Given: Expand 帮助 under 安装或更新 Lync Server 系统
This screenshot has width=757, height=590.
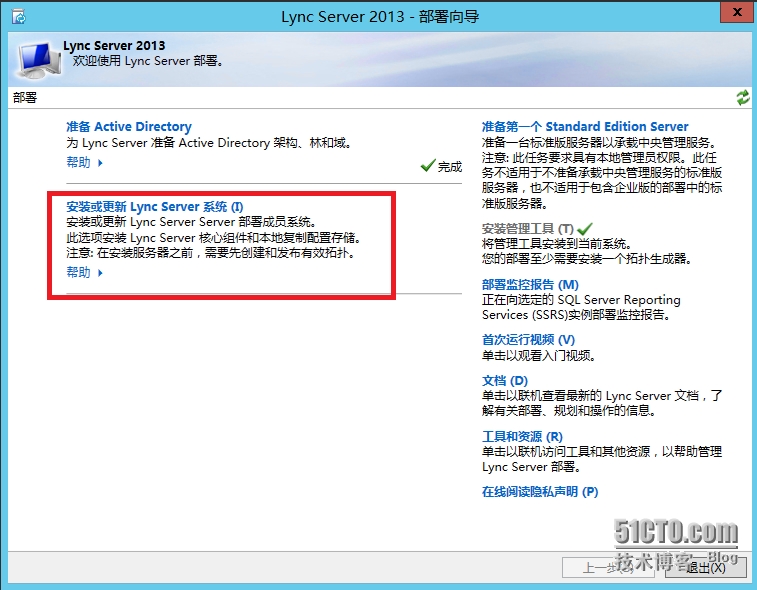Looking at the screenshot, I should [84, 272].
